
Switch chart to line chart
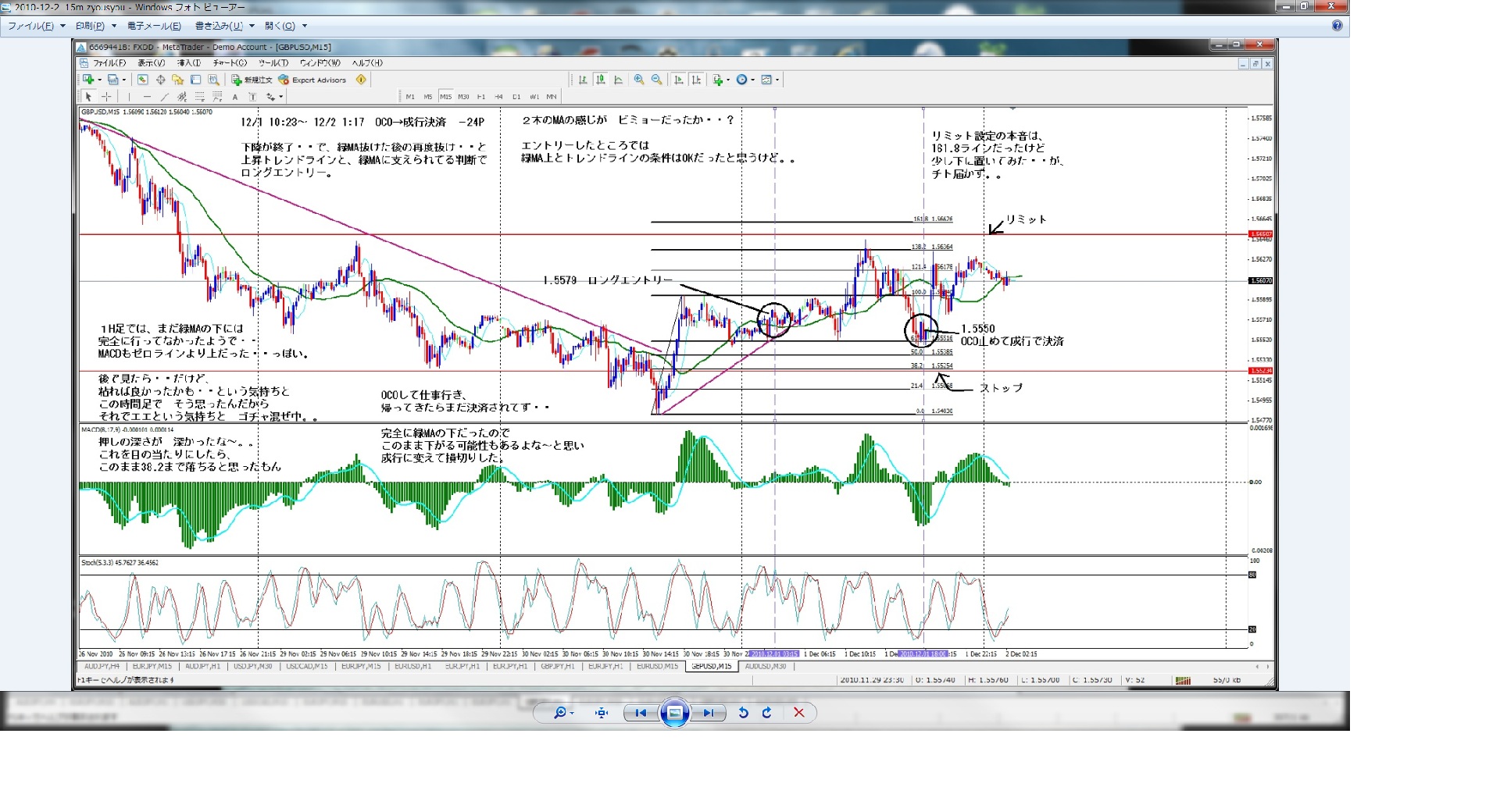(x=618, y=80)
